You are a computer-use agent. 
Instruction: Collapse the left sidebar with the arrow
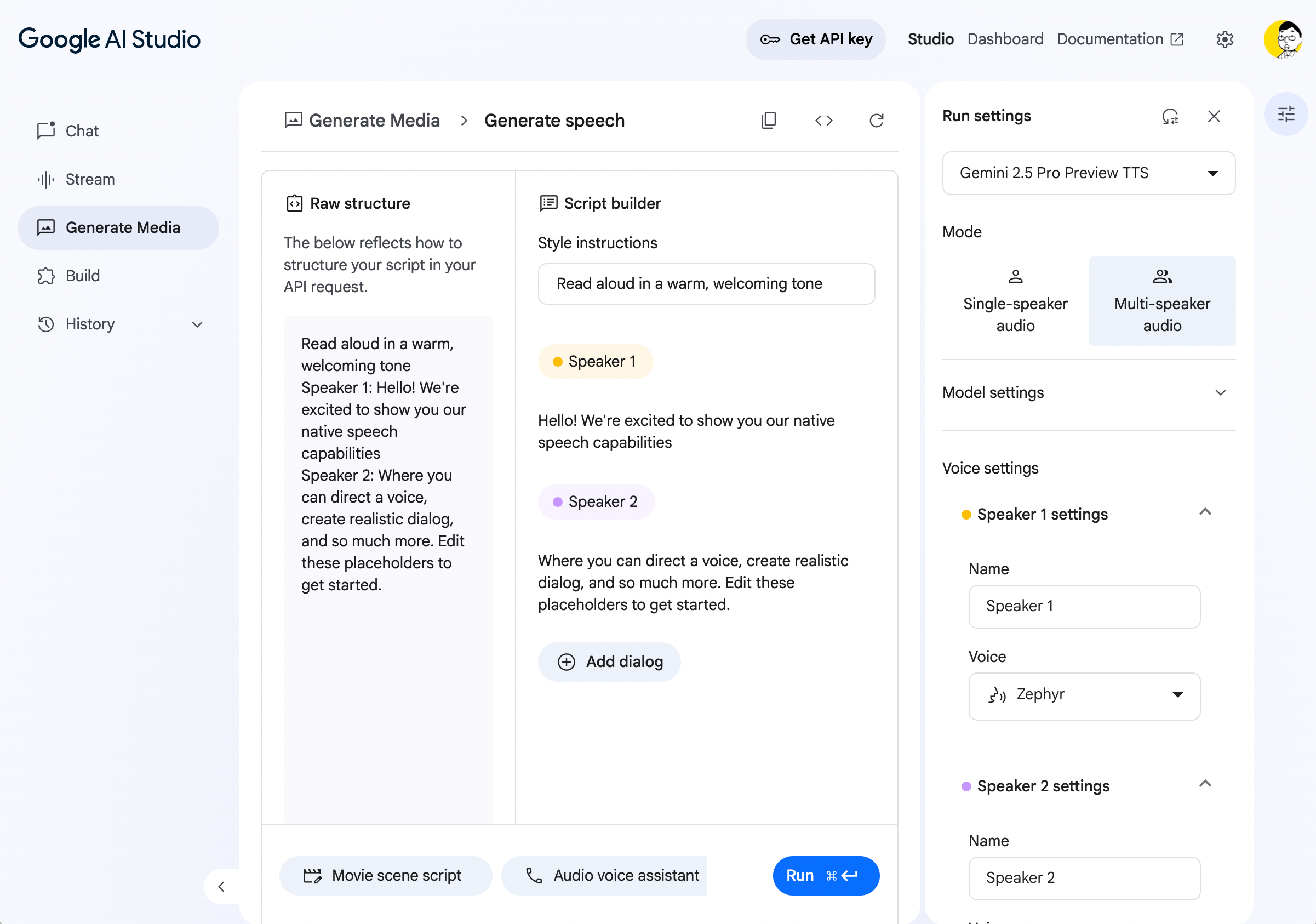221,887
